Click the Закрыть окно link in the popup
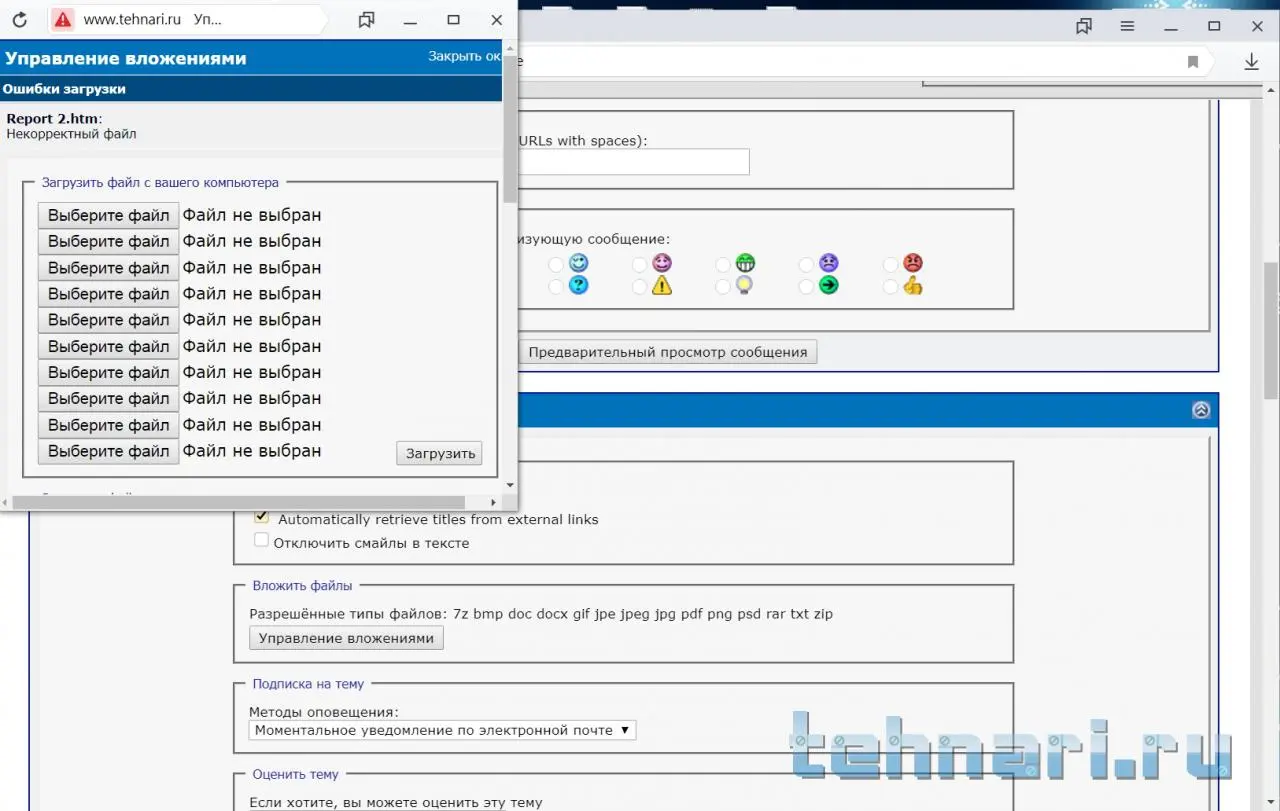1280x811 pixels. click(464, 57)
